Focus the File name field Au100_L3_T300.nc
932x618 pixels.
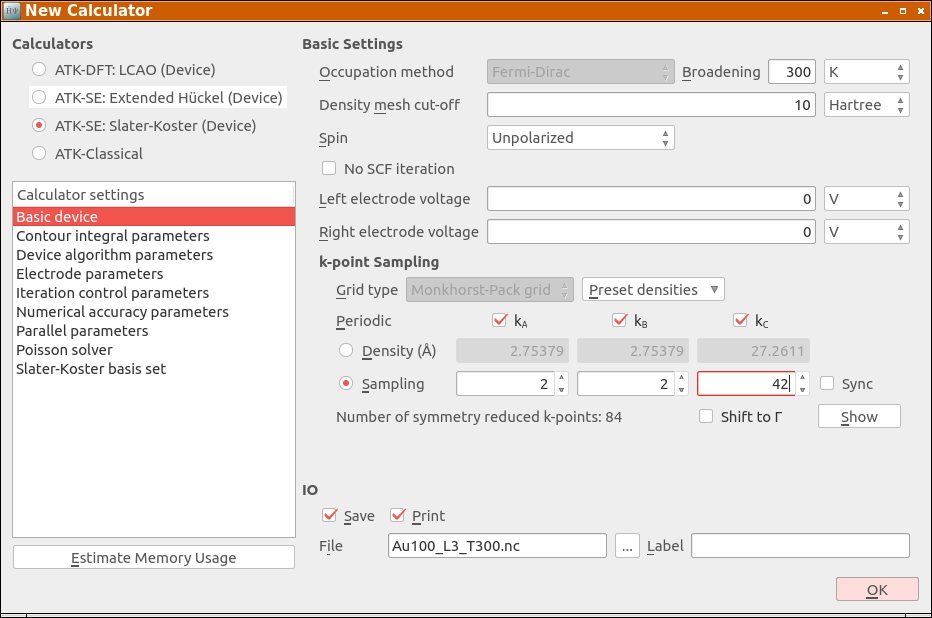click(x=498, y=546)
